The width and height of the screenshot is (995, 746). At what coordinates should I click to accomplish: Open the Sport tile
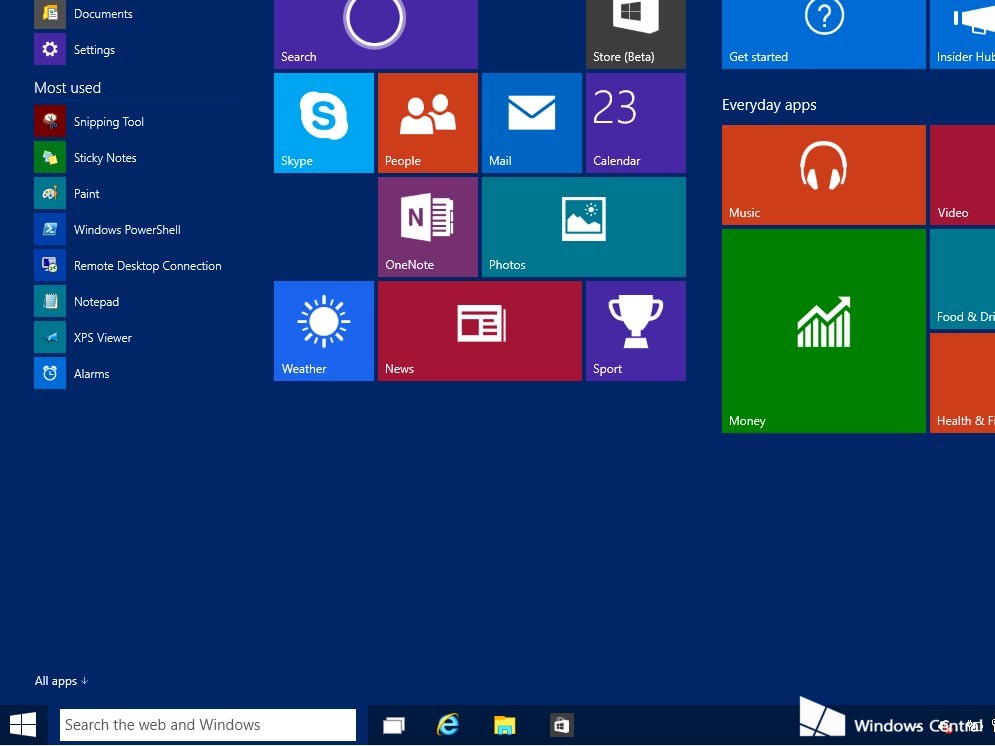(636, 331)
